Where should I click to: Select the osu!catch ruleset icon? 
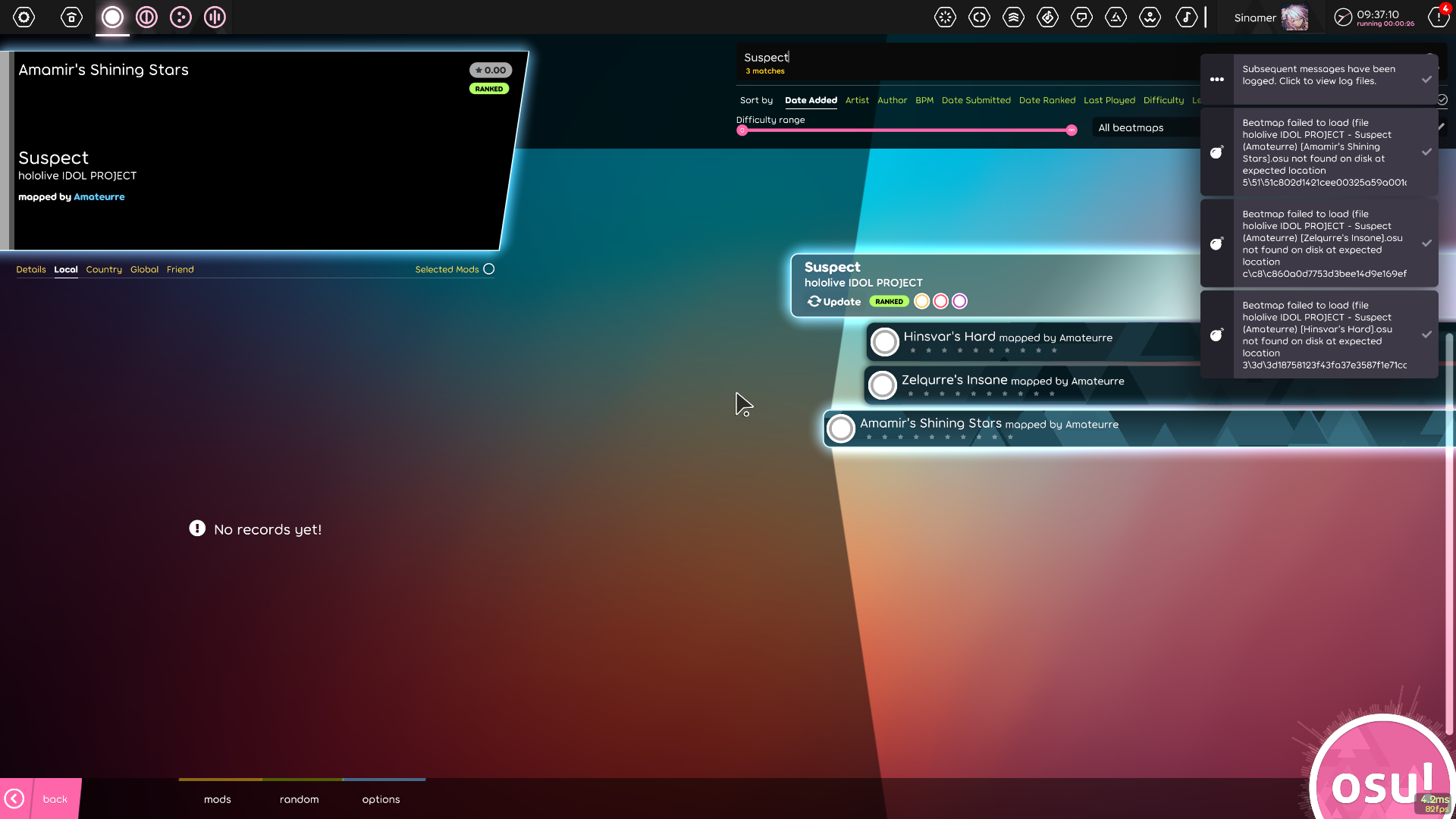click(180, 17)
